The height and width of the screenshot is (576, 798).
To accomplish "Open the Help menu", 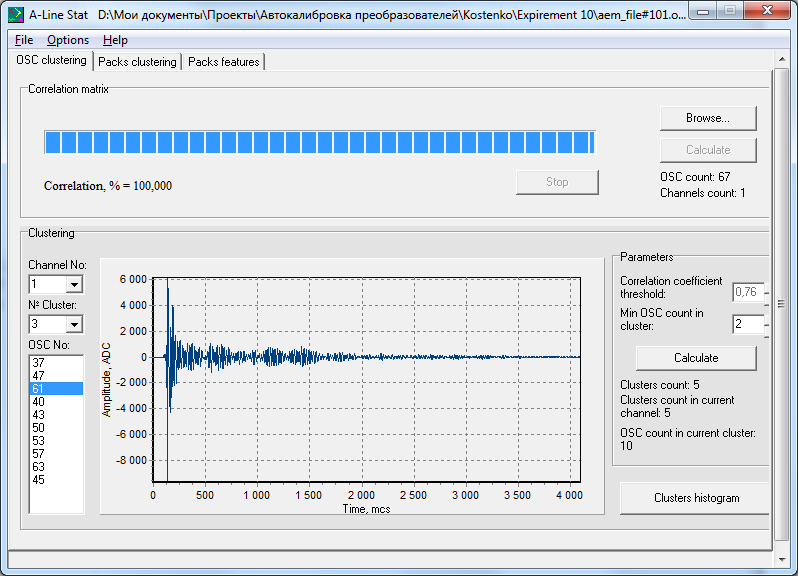I will point(115,40).
